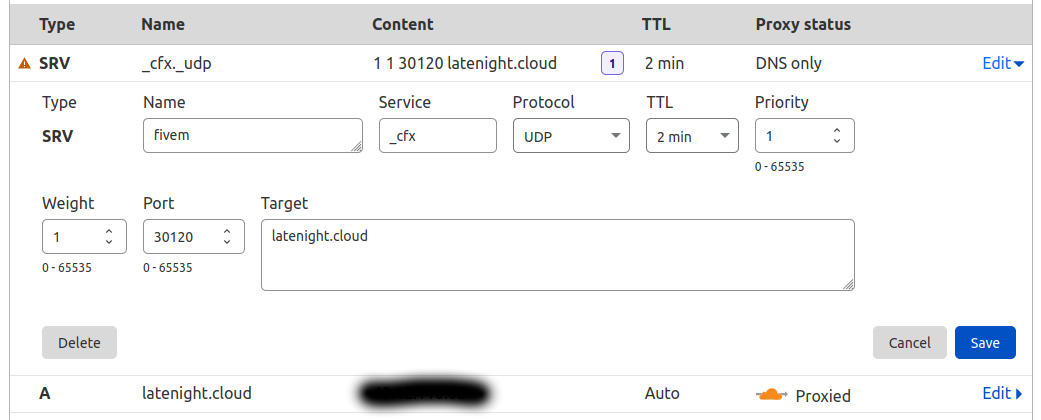This screenshot has width=1041, height=420.
Task: Click the Port 30120 stepper arrows
Action: [x=227, y=238]
